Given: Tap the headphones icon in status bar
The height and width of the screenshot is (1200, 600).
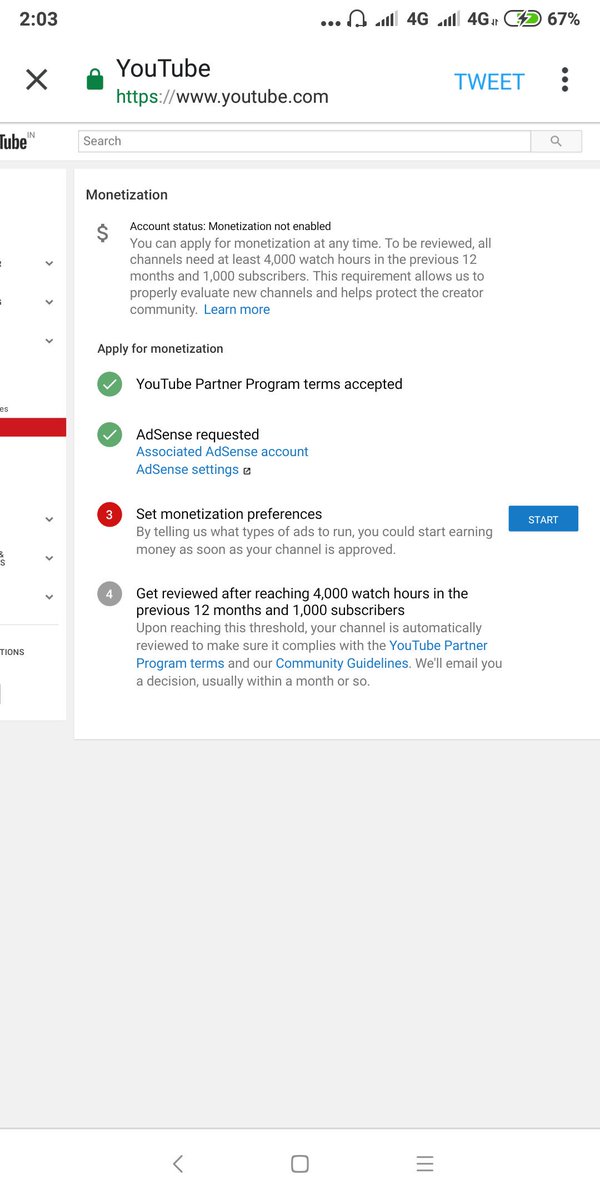Looking at the screenshot, I should point(357,18).
